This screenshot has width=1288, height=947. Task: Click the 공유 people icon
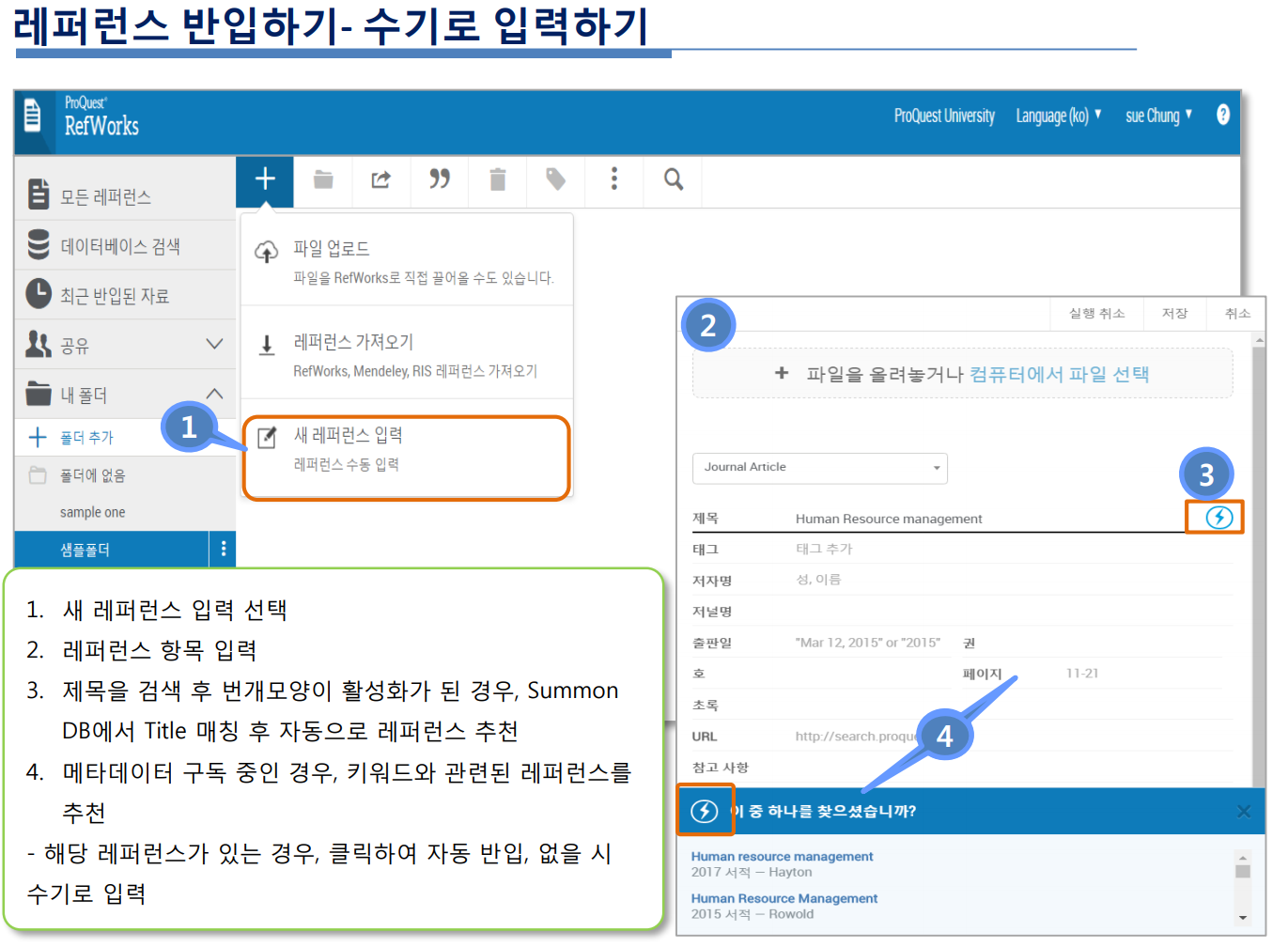click(39, 344)
